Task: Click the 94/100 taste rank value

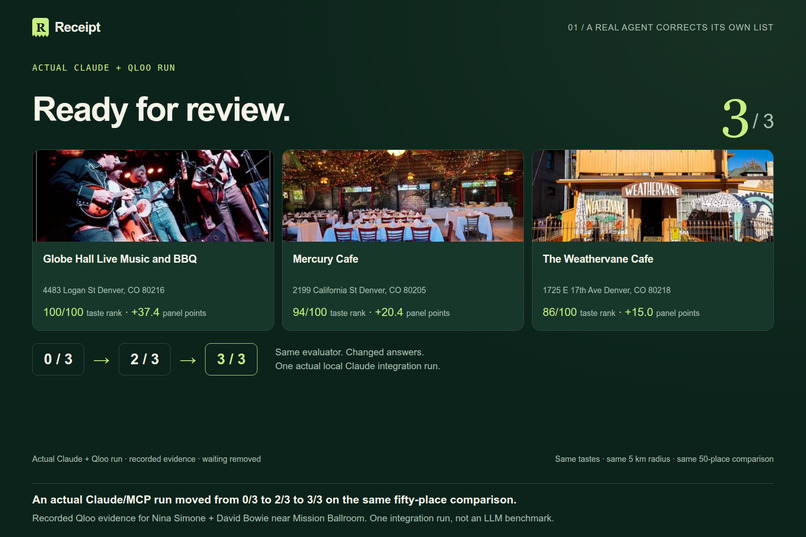Action: [309, 312]
